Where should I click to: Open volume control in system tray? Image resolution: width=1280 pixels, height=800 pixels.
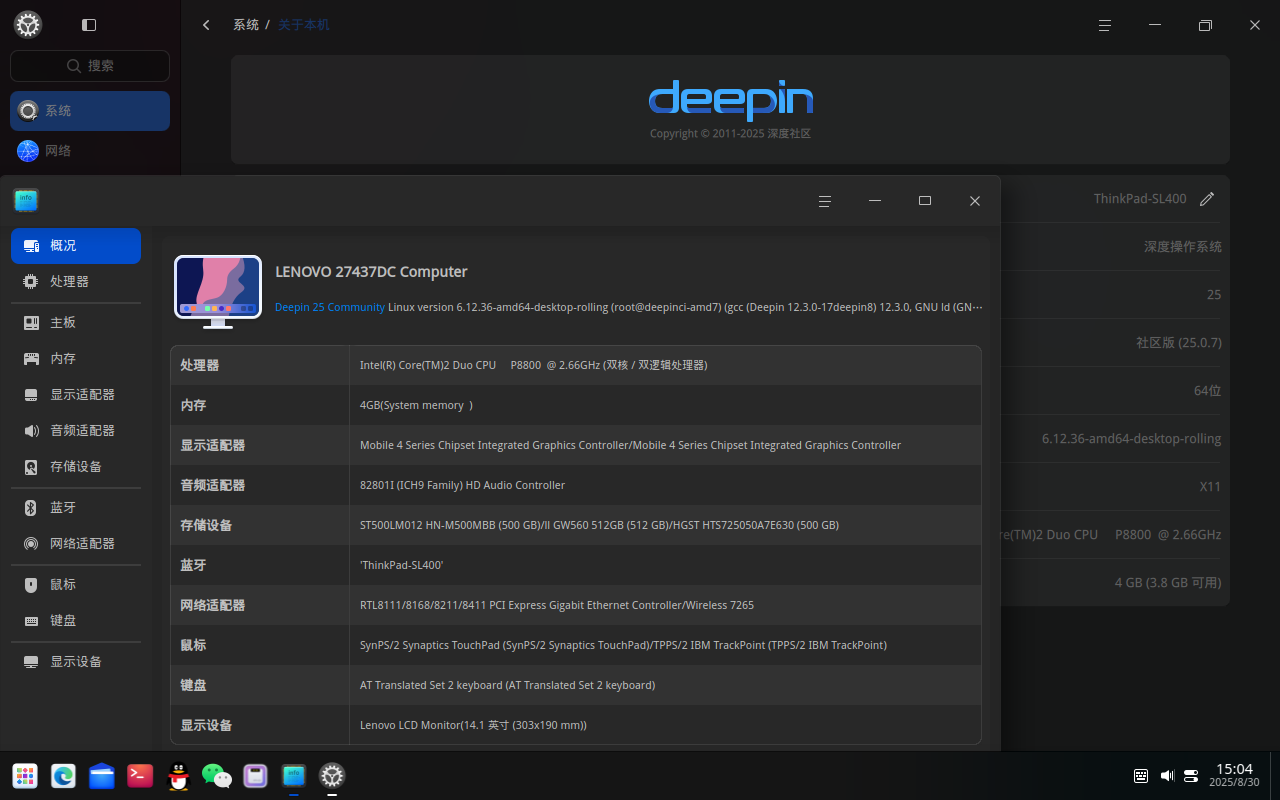coord(1166,776)
